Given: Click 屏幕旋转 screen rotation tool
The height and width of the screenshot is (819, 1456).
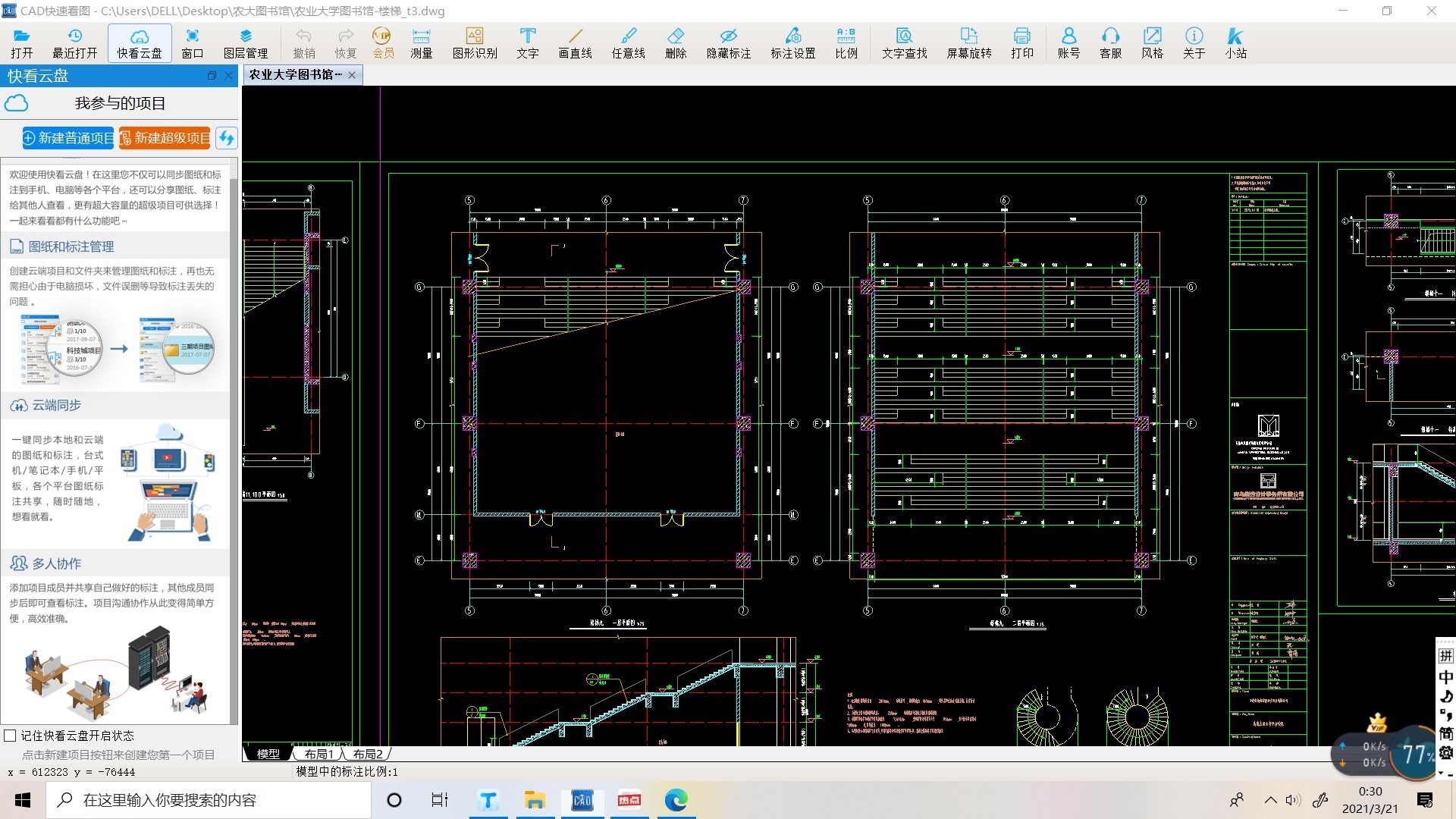Looking at the screenshot, I should [x=969, y=43].
